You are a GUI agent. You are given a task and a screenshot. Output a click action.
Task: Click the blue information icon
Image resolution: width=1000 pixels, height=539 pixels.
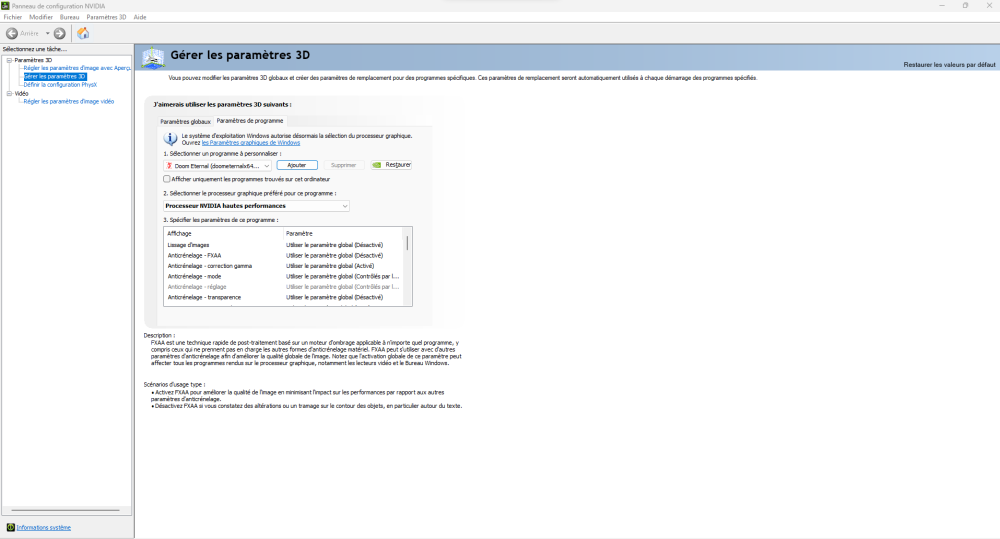click(x=170, y=138)
